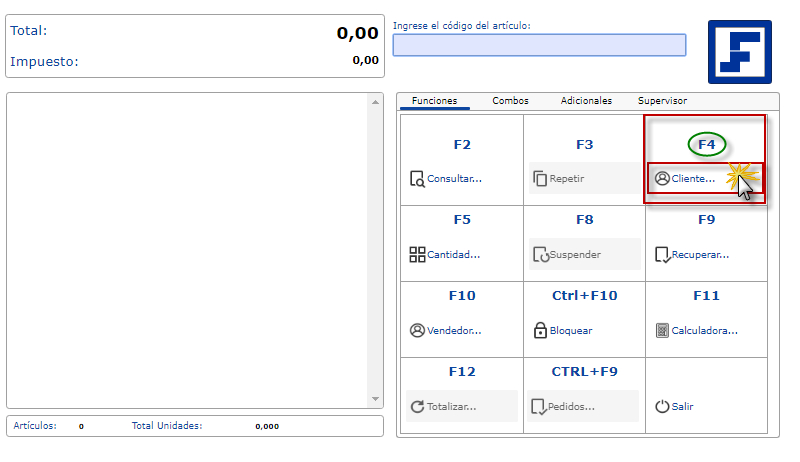The height and width of the screenshot is (462, 800).
Task: Click the Suspender icon
Action: [541, 254]
